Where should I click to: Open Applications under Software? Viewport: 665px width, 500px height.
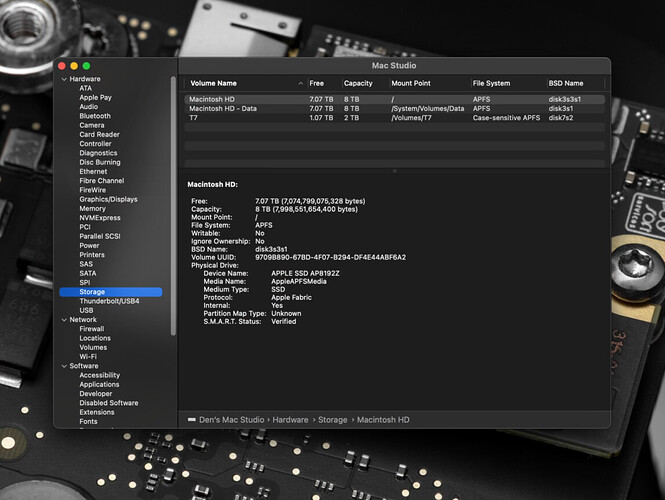(99, 385)
